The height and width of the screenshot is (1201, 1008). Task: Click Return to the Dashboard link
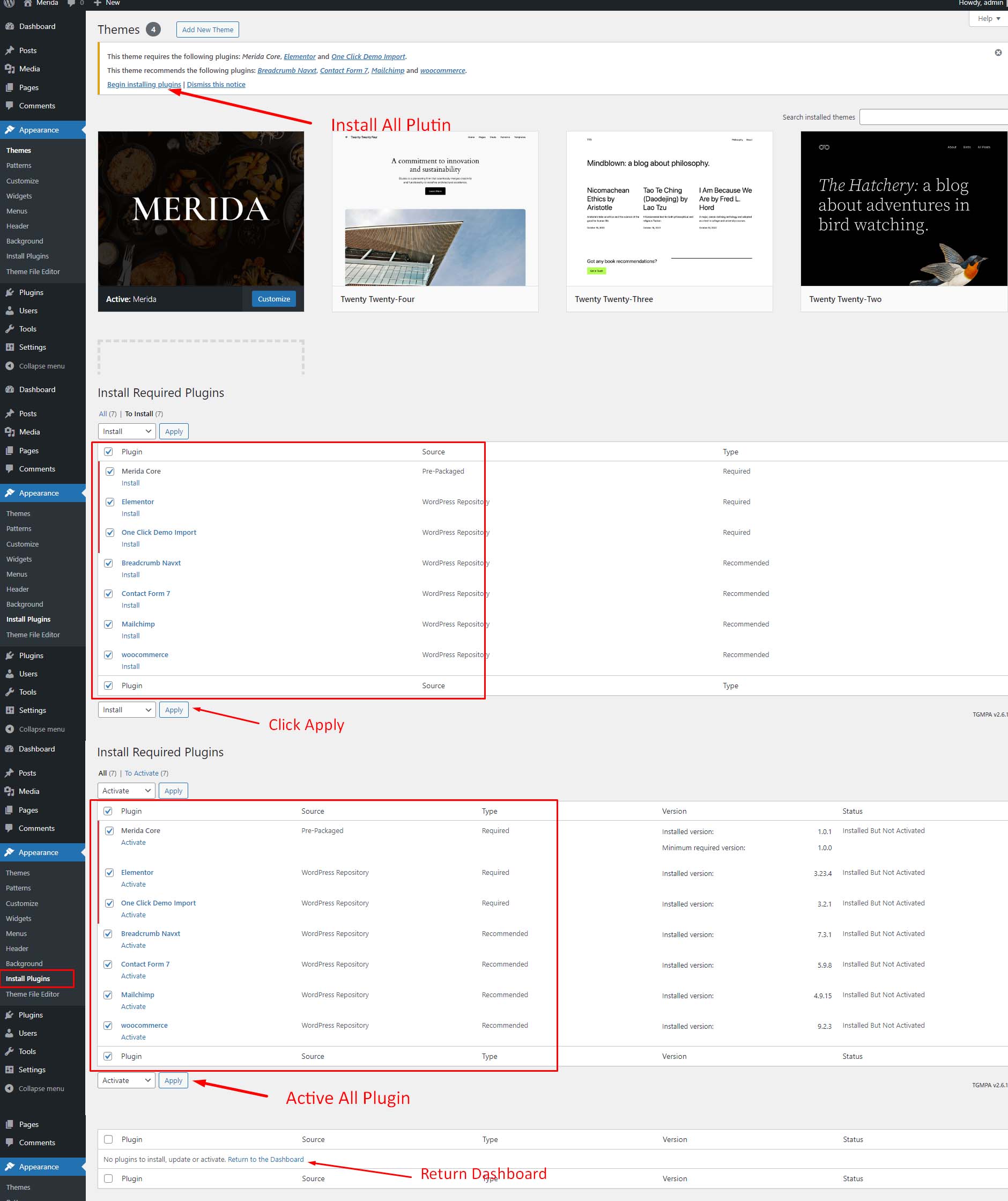(266, 1159)
